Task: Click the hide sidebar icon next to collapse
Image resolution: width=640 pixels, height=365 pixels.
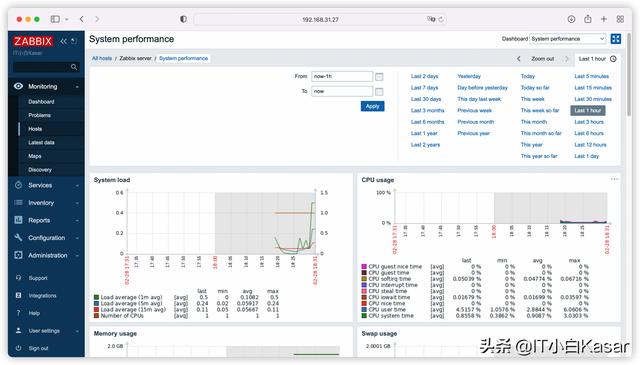Action: pyautogui.click(x=74, y=41)
